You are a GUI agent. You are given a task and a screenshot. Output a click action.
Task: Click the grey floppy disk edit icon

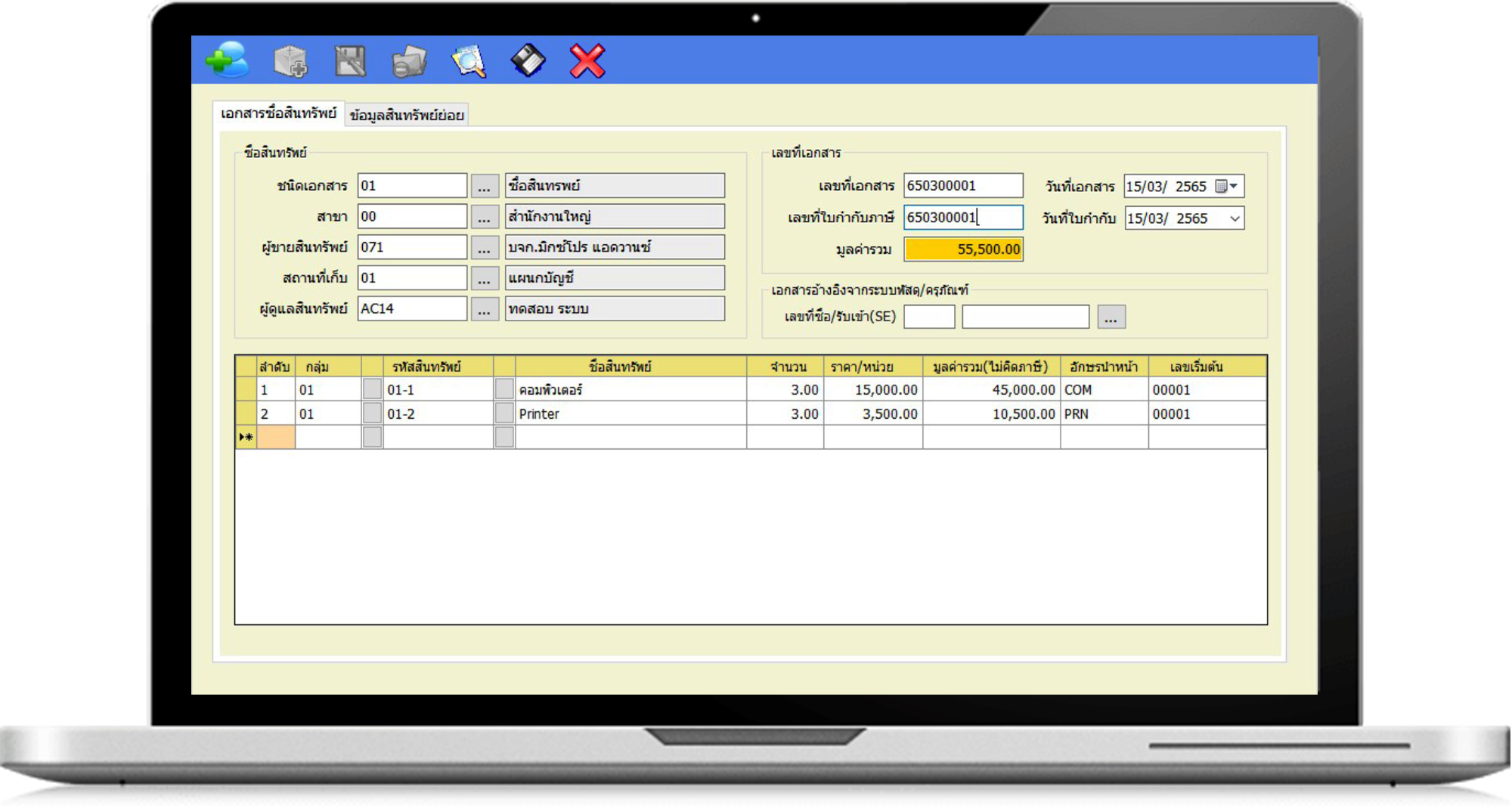click(350, 61)
